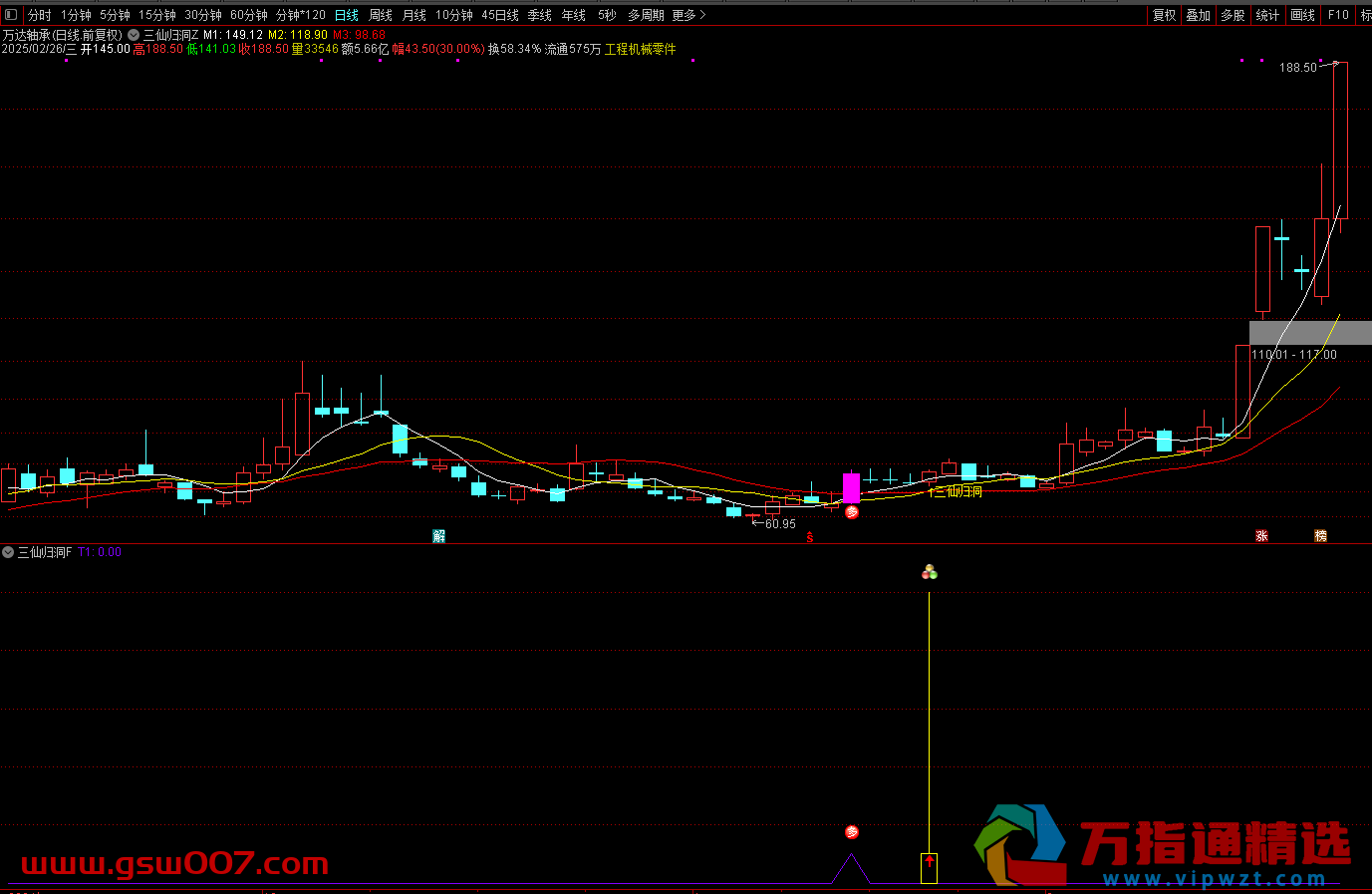
Task: Click the 额5.66亿 turnover amount
Action: [x=365, y=49]
